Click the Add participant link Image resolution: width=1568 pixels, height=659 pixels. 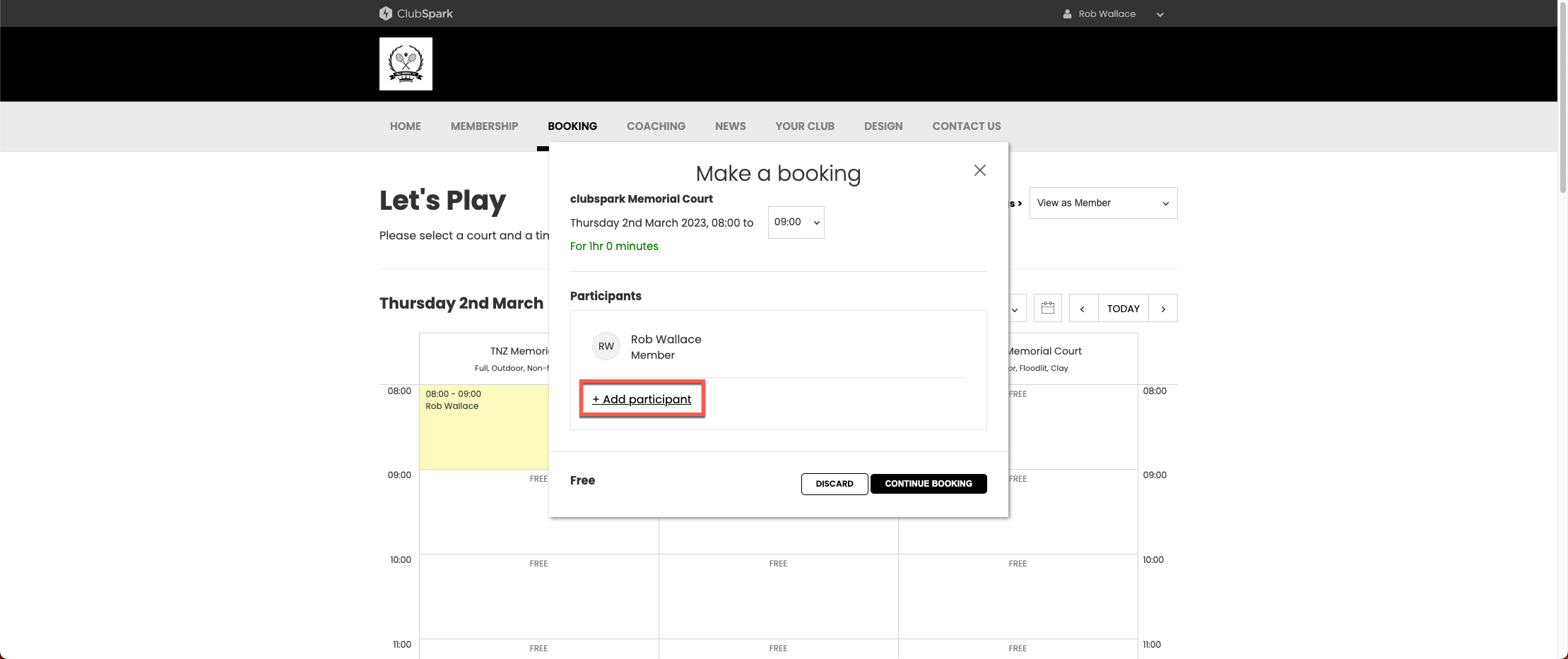(642, 399)
